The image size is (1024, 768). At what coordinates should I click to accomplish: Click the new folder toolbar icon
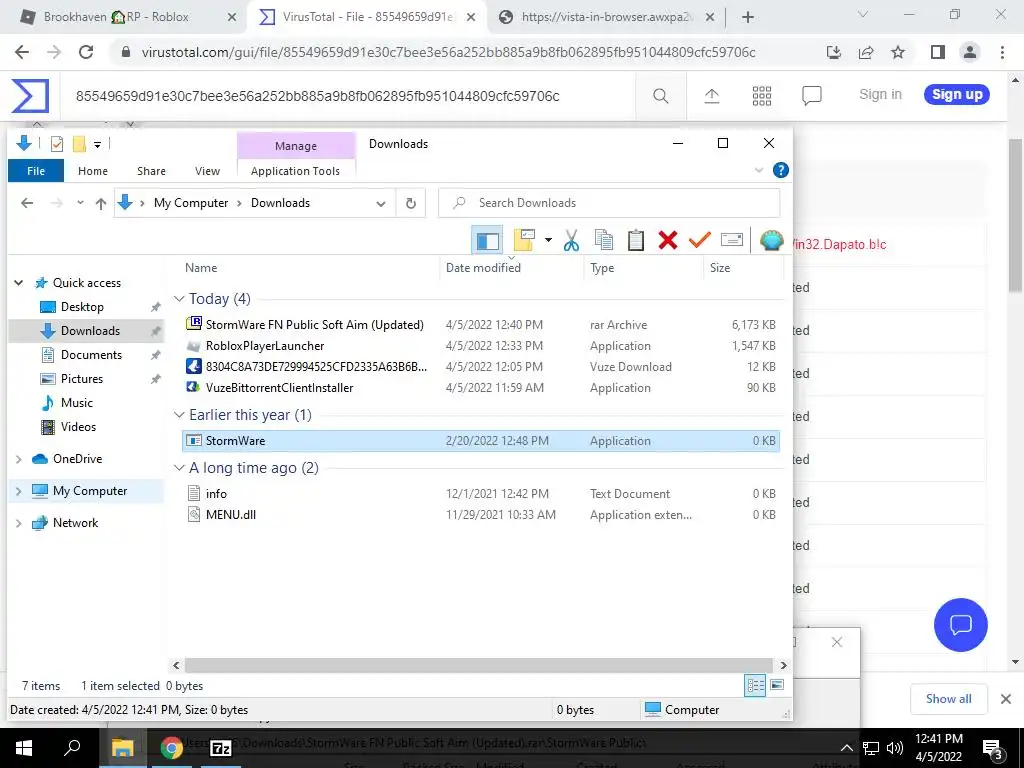point(524,240)
